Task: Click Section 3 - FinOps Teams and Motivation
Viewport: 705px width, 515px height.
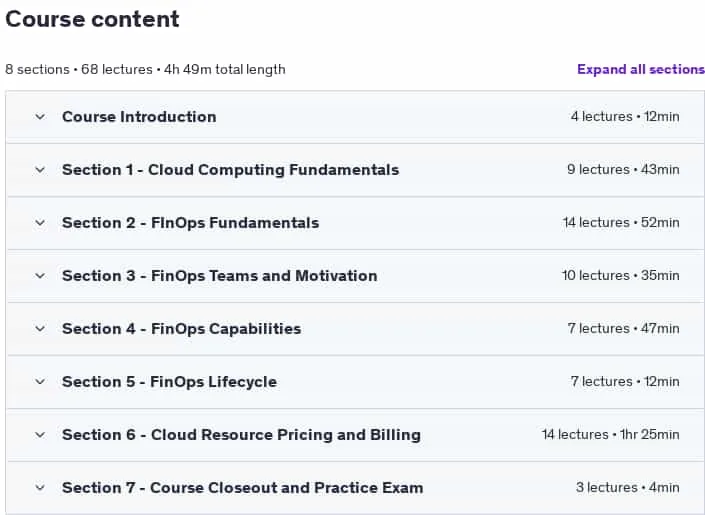Action: click(219, 276)
